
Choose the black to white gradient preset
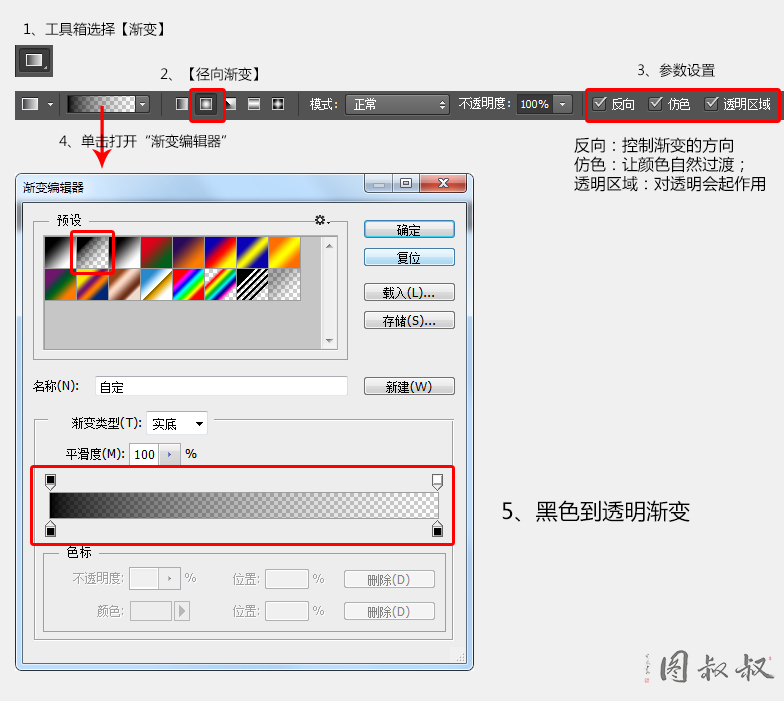tap(60, 252)
